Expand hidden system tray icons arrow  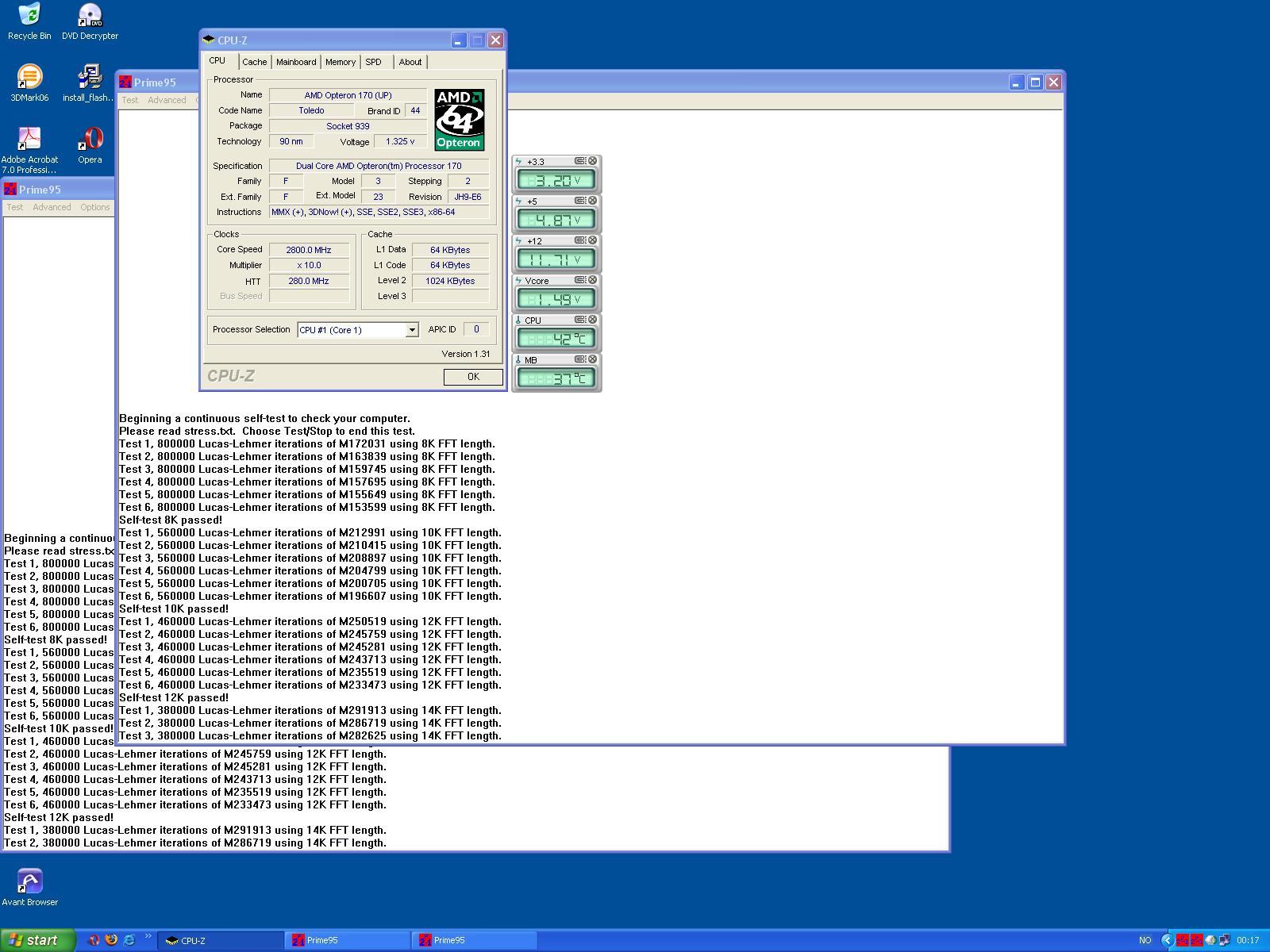tap(1167, 940)
